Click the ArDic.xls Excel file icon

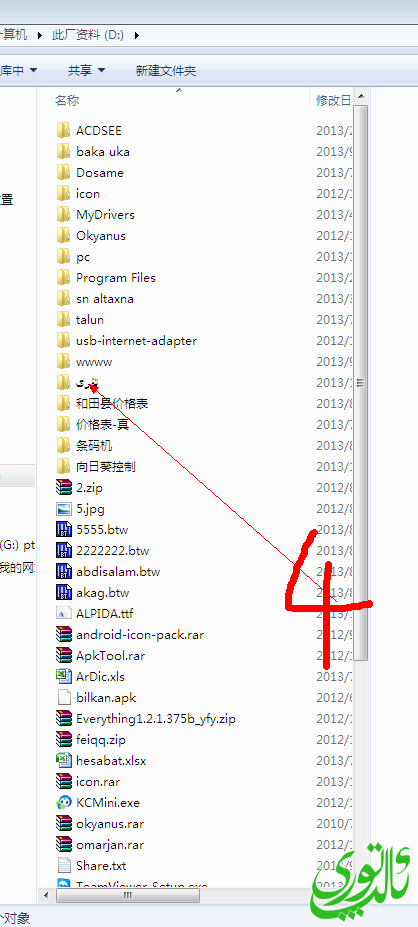[x=63, y=676]
